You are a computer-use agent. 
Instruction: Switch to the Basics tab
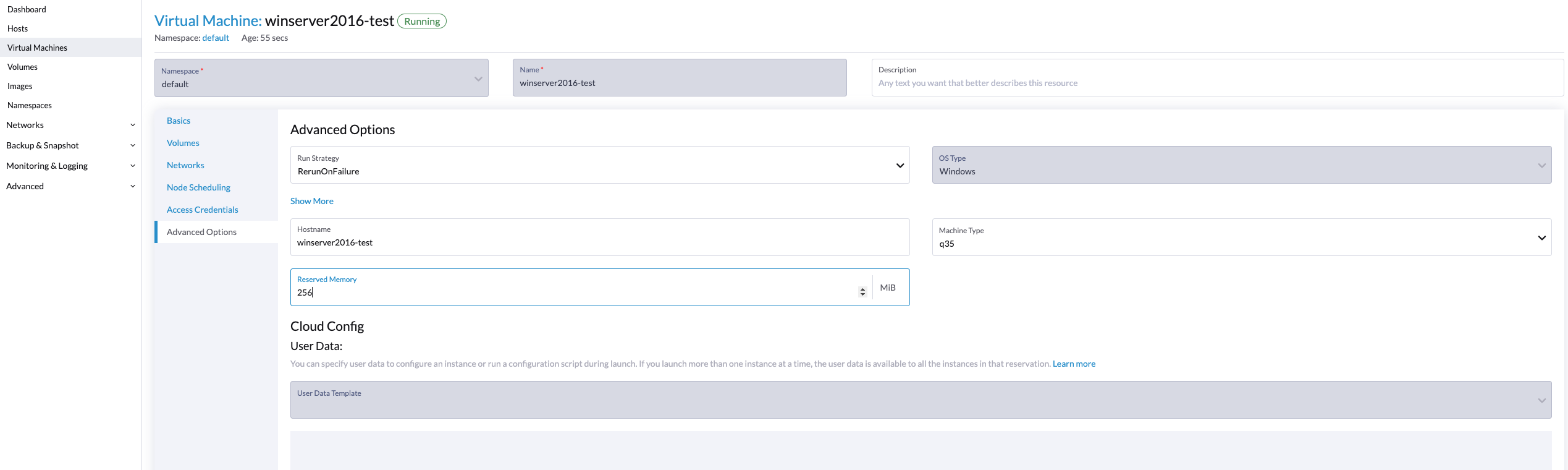pos(179,121)
